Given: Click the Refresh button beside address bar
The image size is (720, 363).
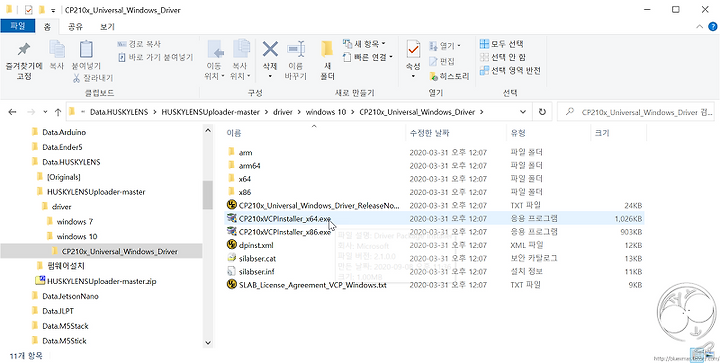Looking at the screenshot, I should [x=542, y=112].
